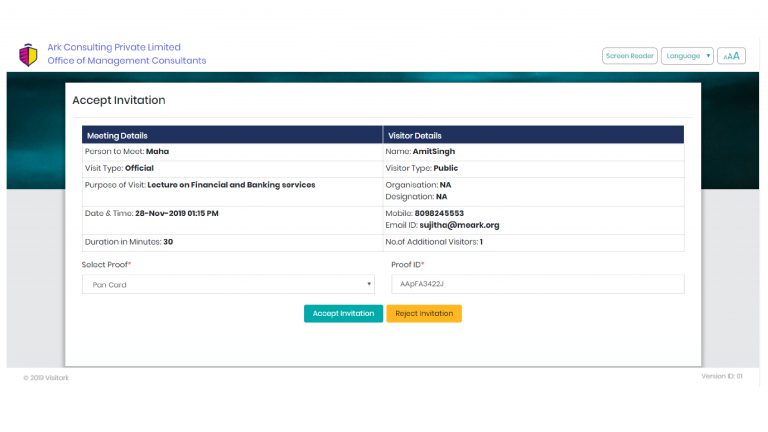Click the © 2019 Visitork footer text
Viewport: 768px width, 432px height.
point(46,377)
